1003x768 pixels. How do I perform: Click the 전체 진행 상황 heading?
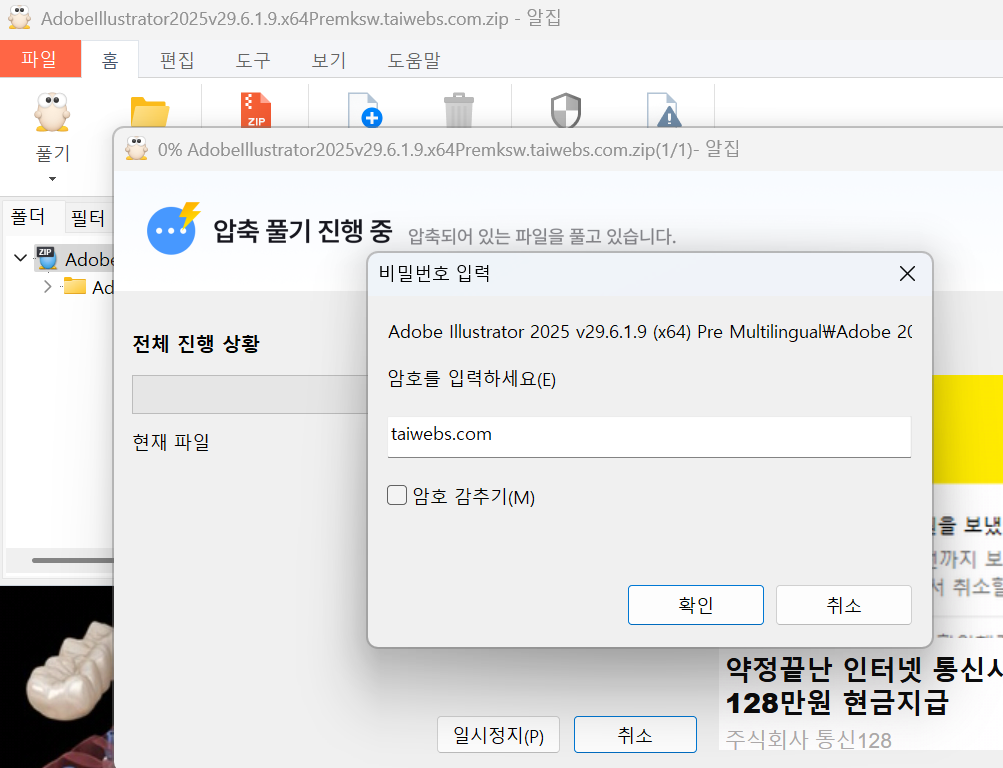tap(196, 344)
